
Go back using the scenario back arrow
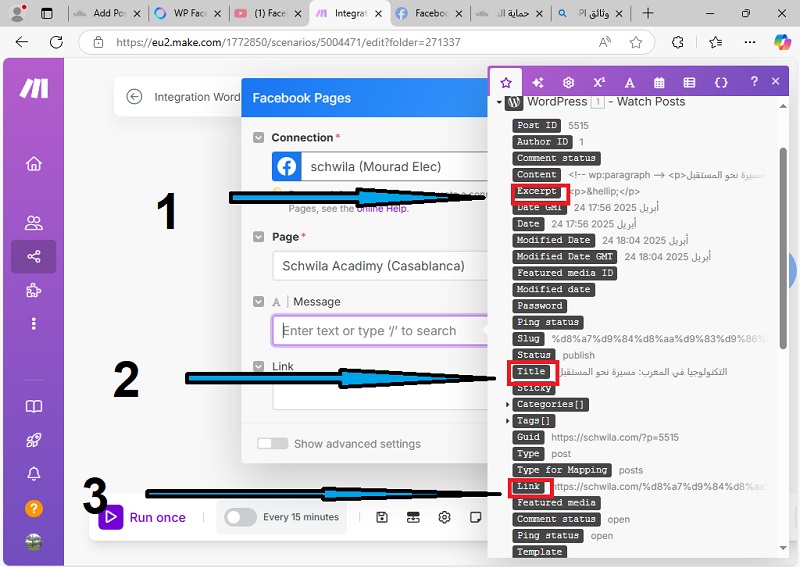(134, 96)
